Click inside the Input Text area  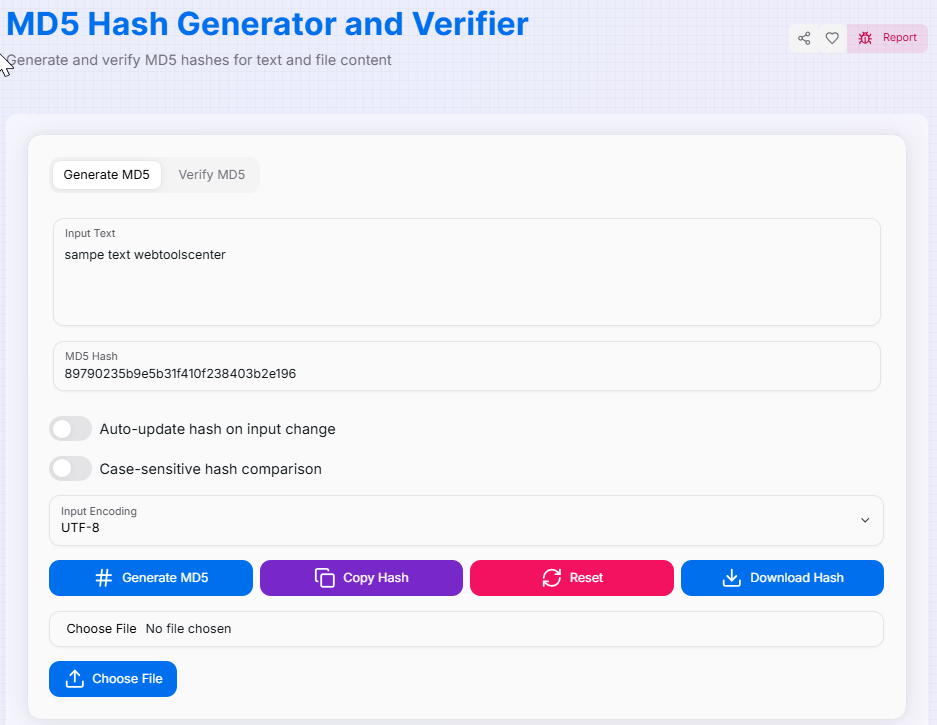(466, 285)
